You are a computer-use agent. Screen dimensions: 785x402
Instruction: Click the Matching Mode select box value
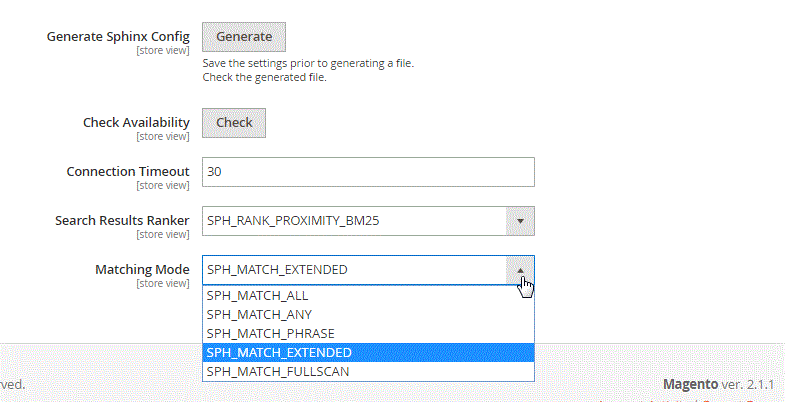point(354,270)
